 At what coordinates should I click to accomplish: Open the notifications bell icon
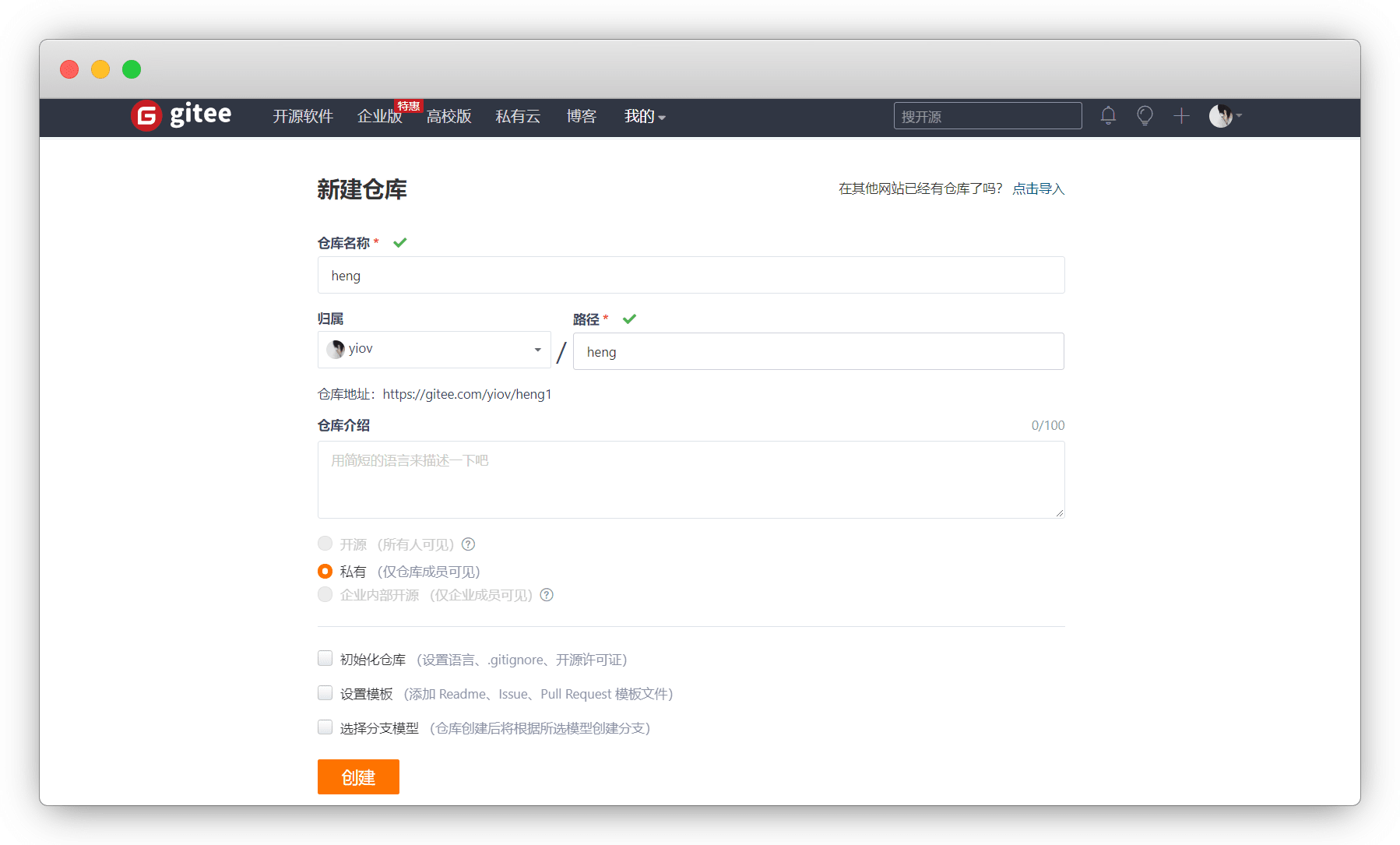[x=1108, y=116]
